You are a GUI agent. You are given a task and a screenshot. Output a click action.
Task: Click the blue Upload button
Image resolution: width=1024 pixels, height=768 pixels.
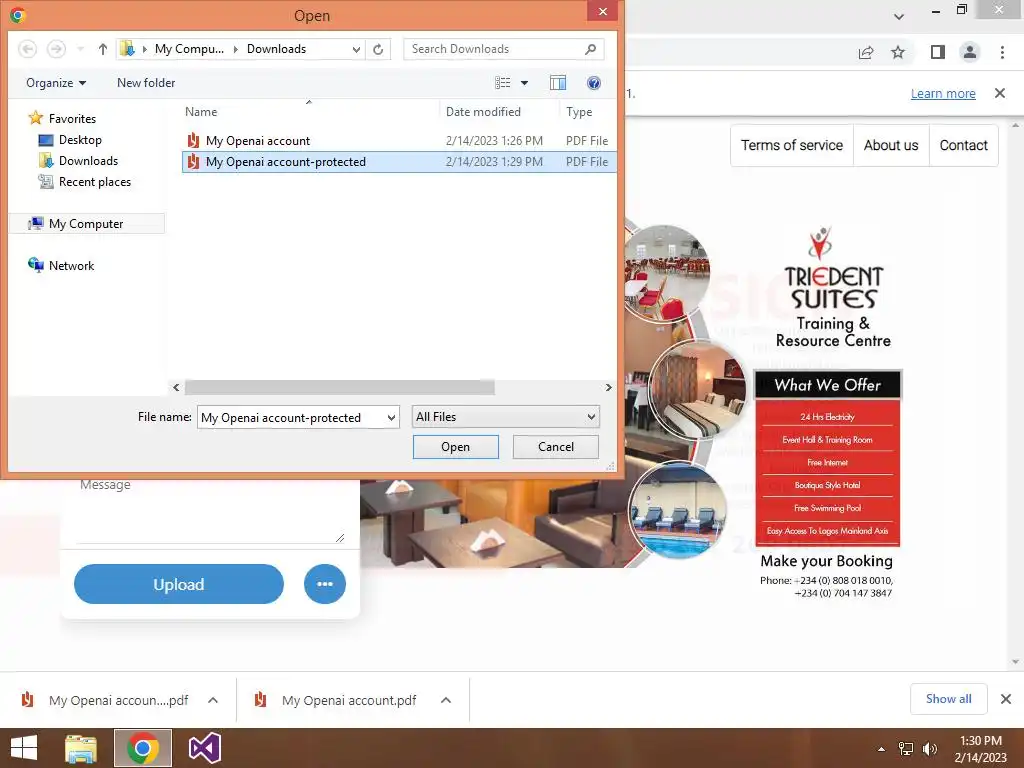click(x=178, y=584)
